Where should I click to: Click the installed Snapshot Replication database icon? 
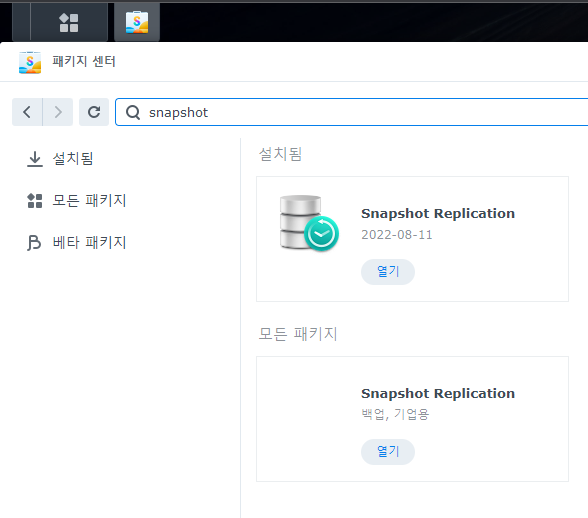(x=309, y=223)
